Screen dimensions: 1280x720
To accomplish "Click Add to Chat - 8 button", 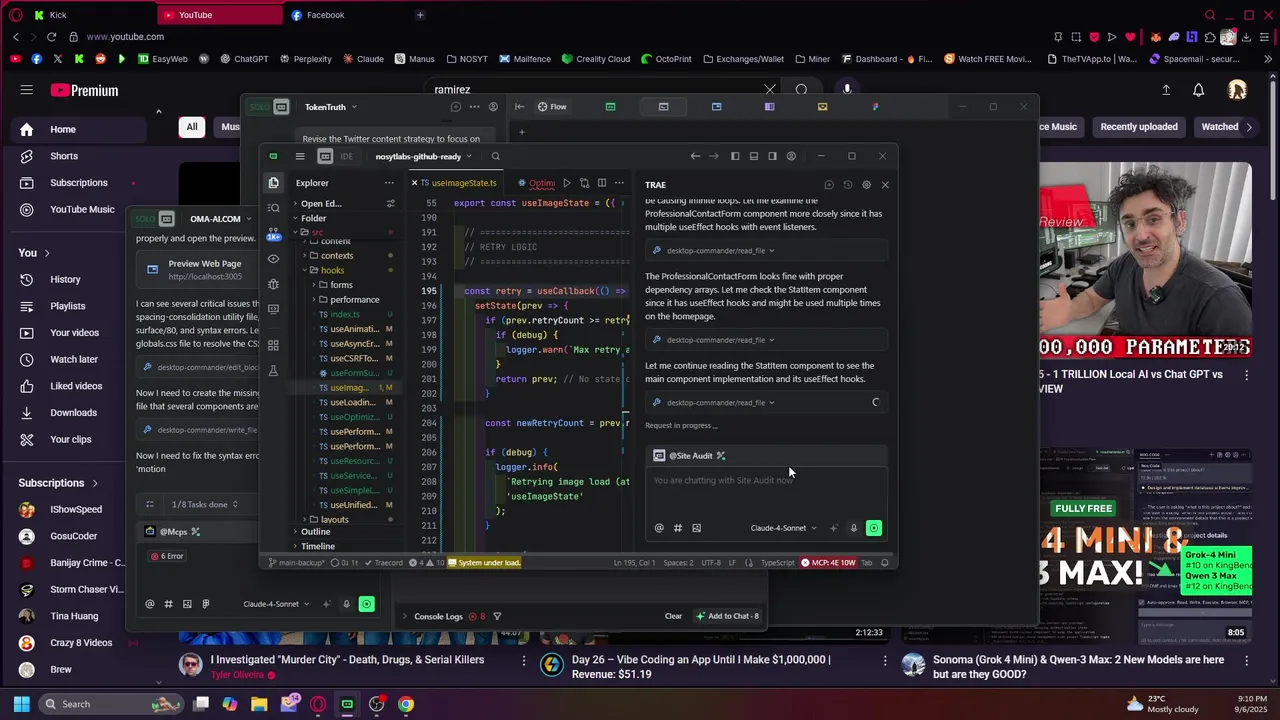I will (728, 616).
